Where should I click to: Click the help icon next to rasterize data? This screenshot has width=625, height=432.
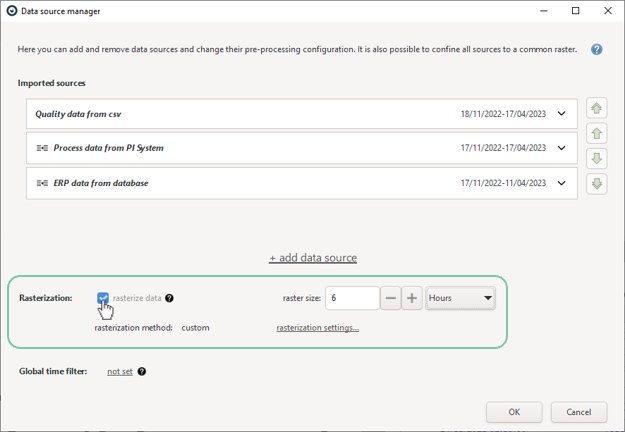click(x=169, y=298)
